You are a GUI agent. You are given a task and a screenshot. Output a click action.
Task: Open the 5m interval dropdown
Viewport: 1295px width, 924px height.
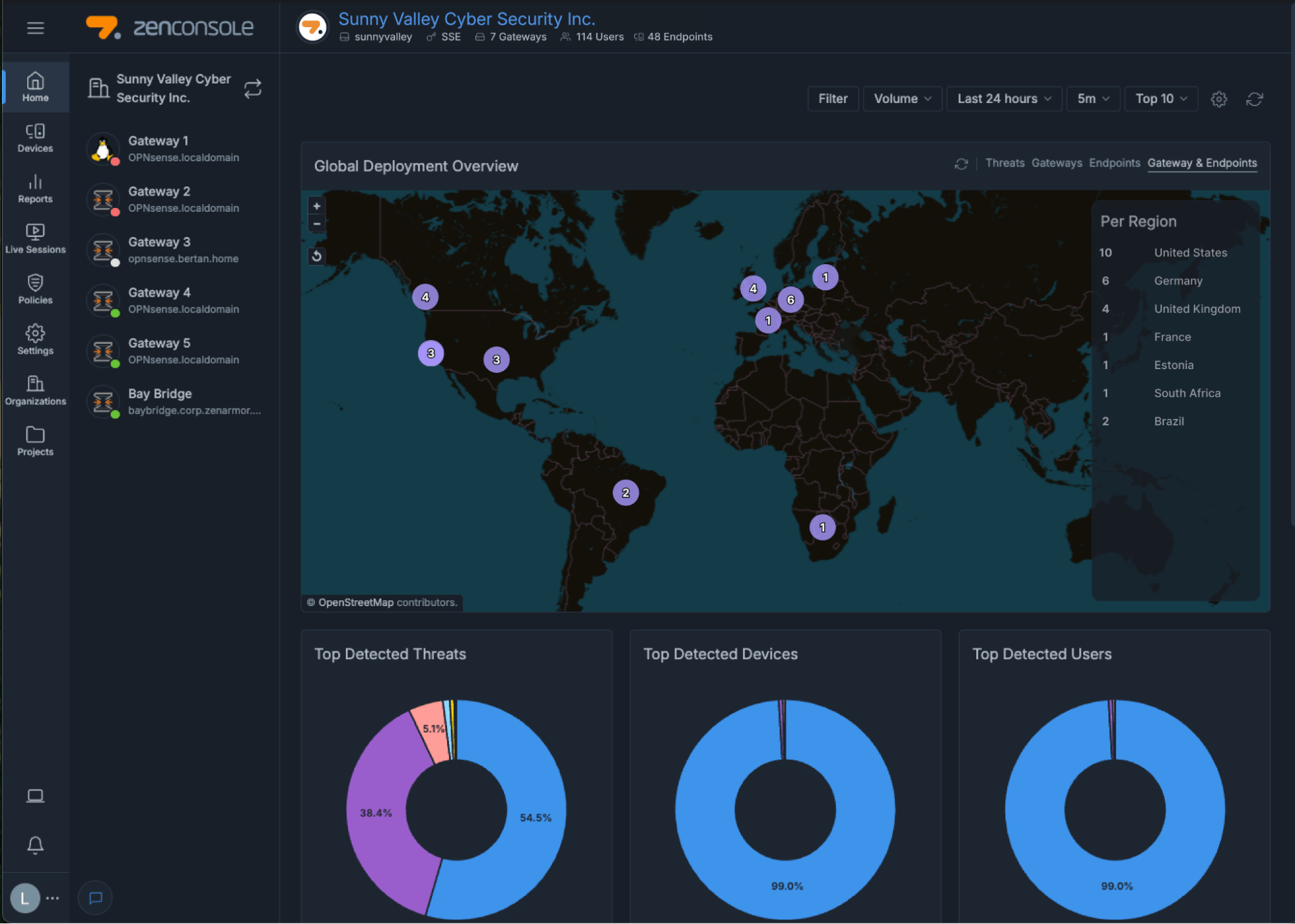1093,99
